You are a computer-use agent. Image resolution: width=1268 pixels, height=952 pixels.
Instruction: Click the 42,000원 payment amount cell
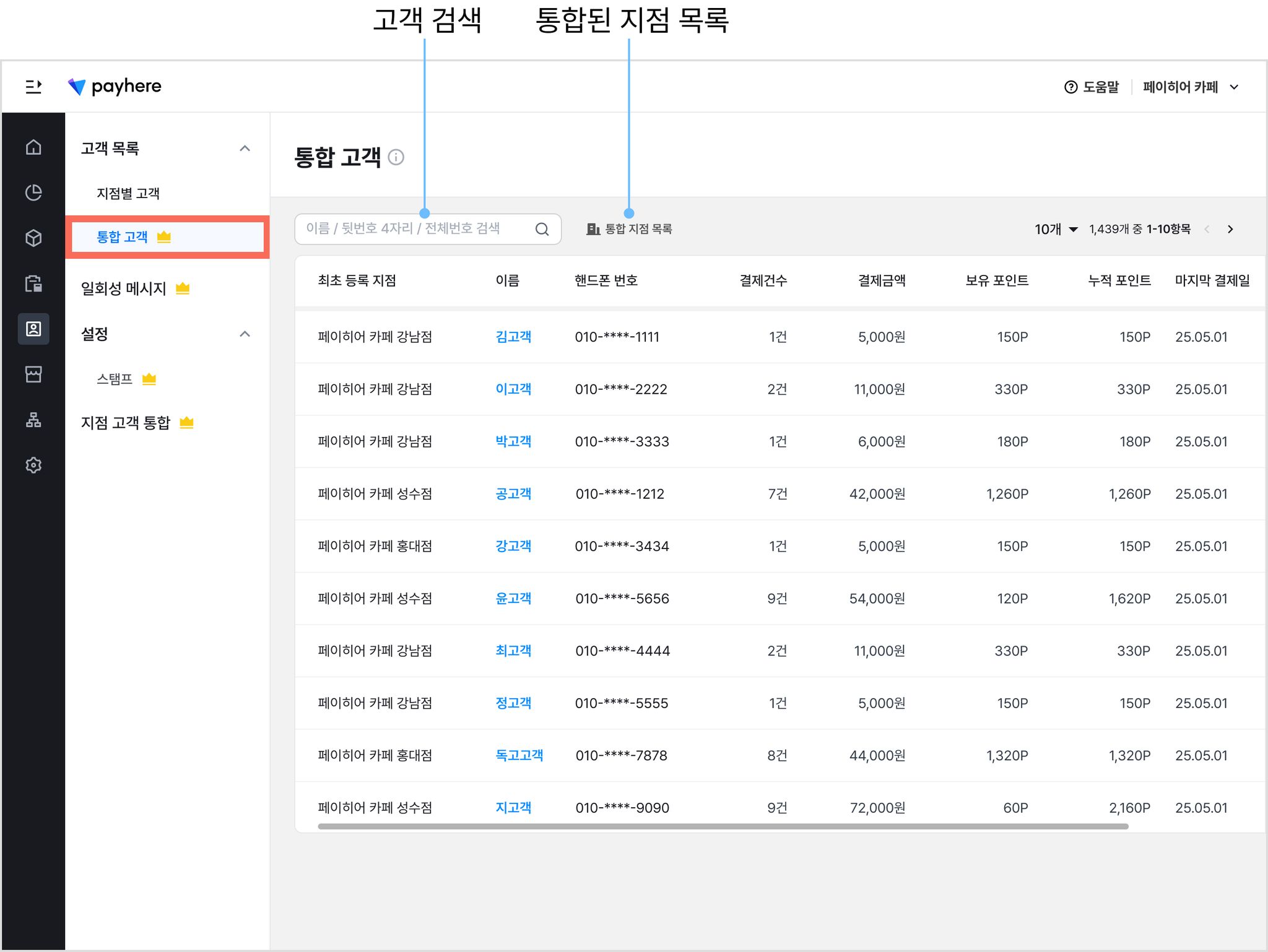[877, 494]
